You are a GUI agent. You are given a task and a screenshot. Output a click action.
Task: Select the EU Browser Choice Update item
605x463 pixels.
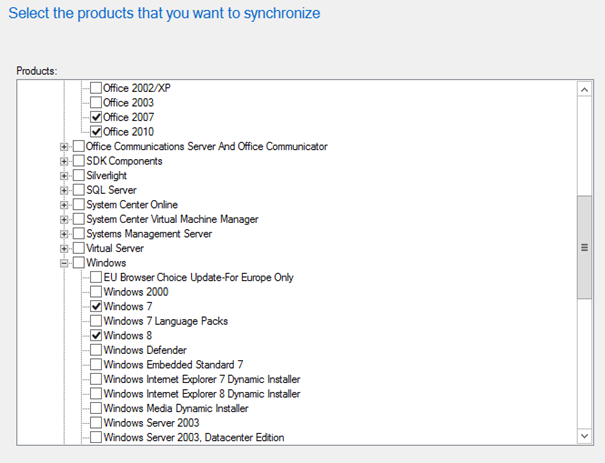point(198,277)
